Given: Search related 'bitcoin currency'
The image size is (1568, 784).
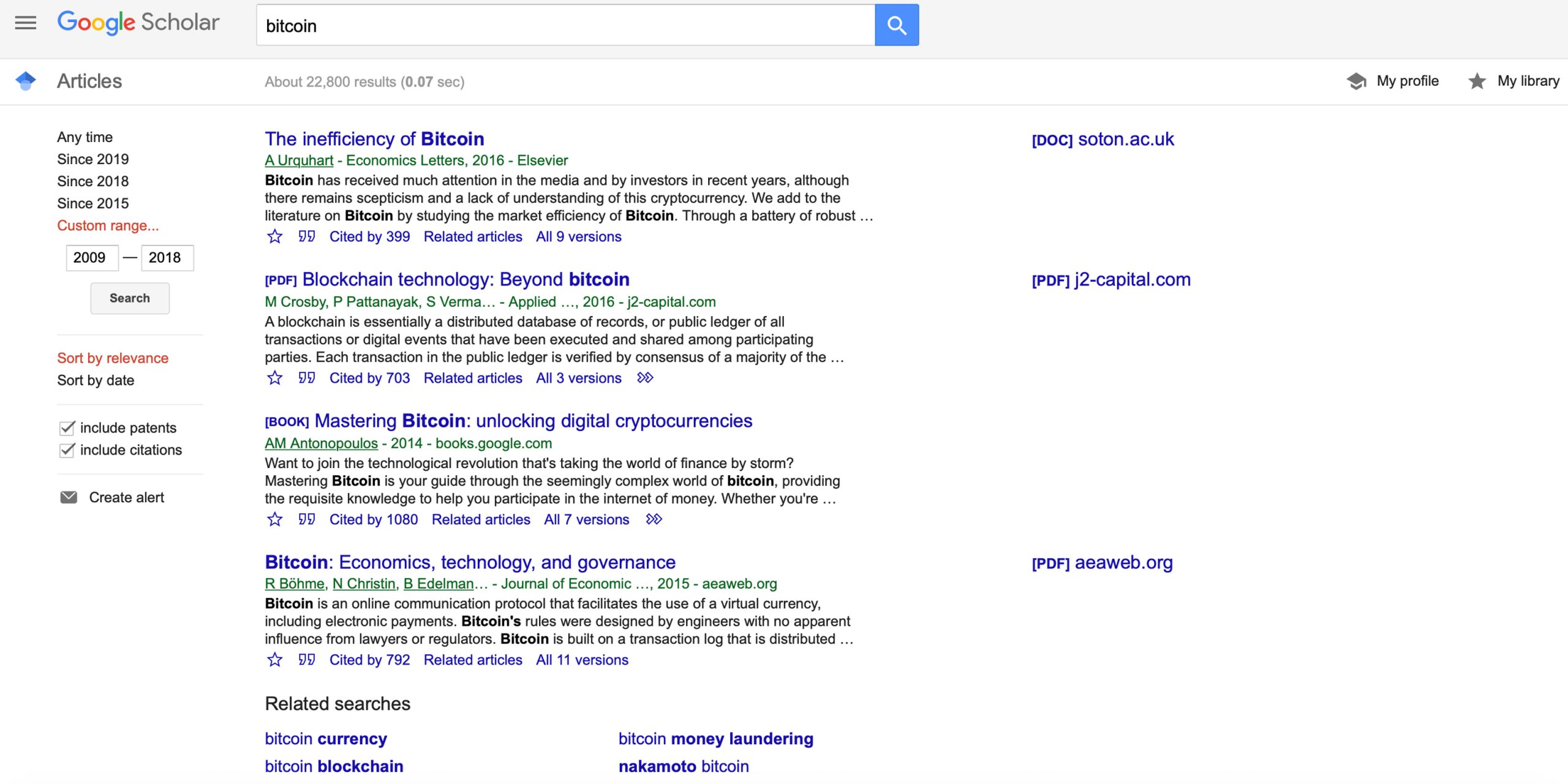Looking at the screenshot, I should coord(326,739).
